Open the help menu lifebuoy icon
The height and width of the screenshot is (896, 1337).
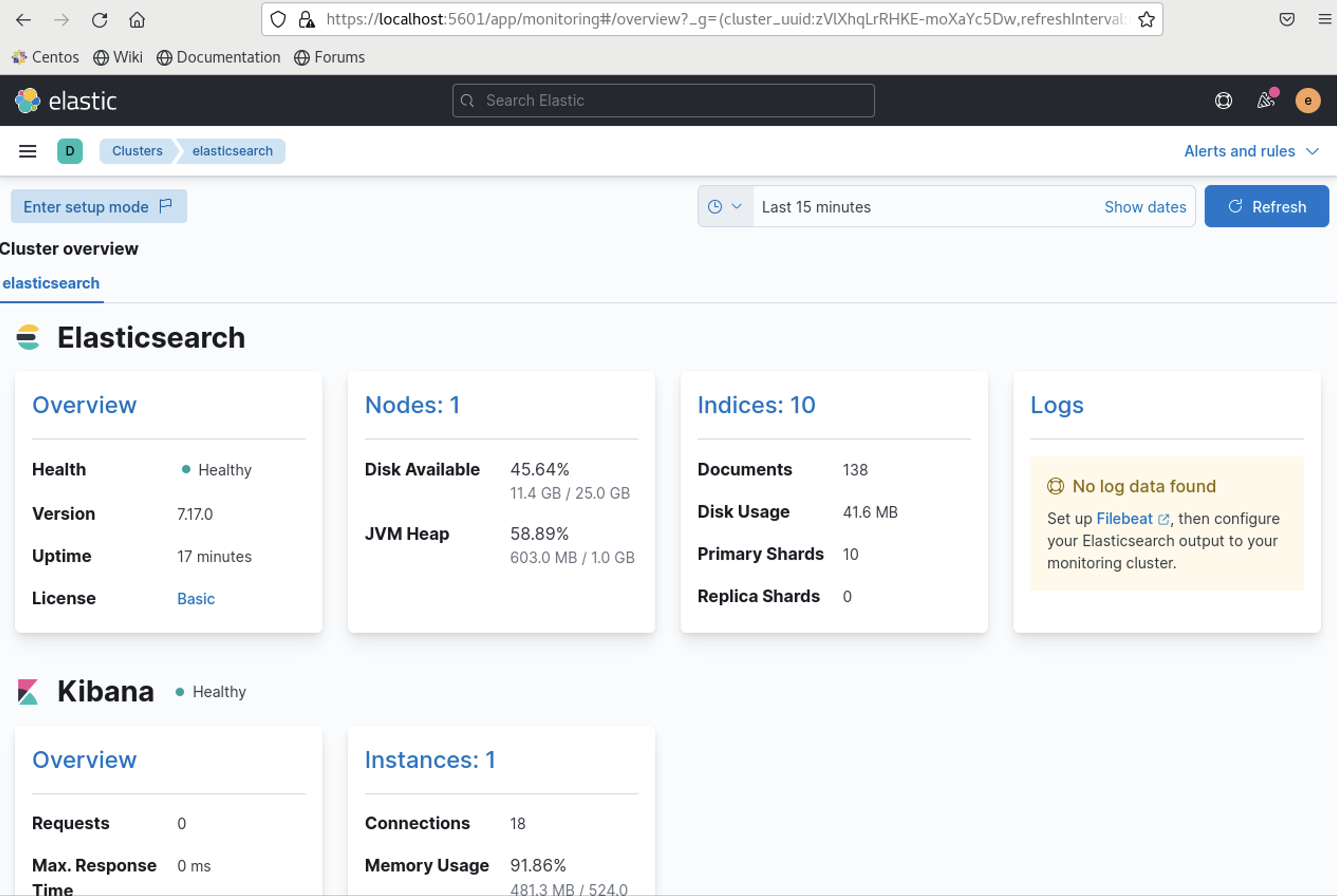point(1223,101)
